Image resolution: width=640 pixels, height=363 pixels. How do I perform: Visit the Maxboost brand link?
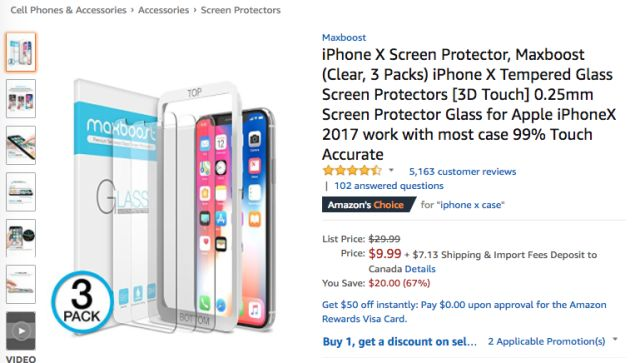[x=344, y=38]
